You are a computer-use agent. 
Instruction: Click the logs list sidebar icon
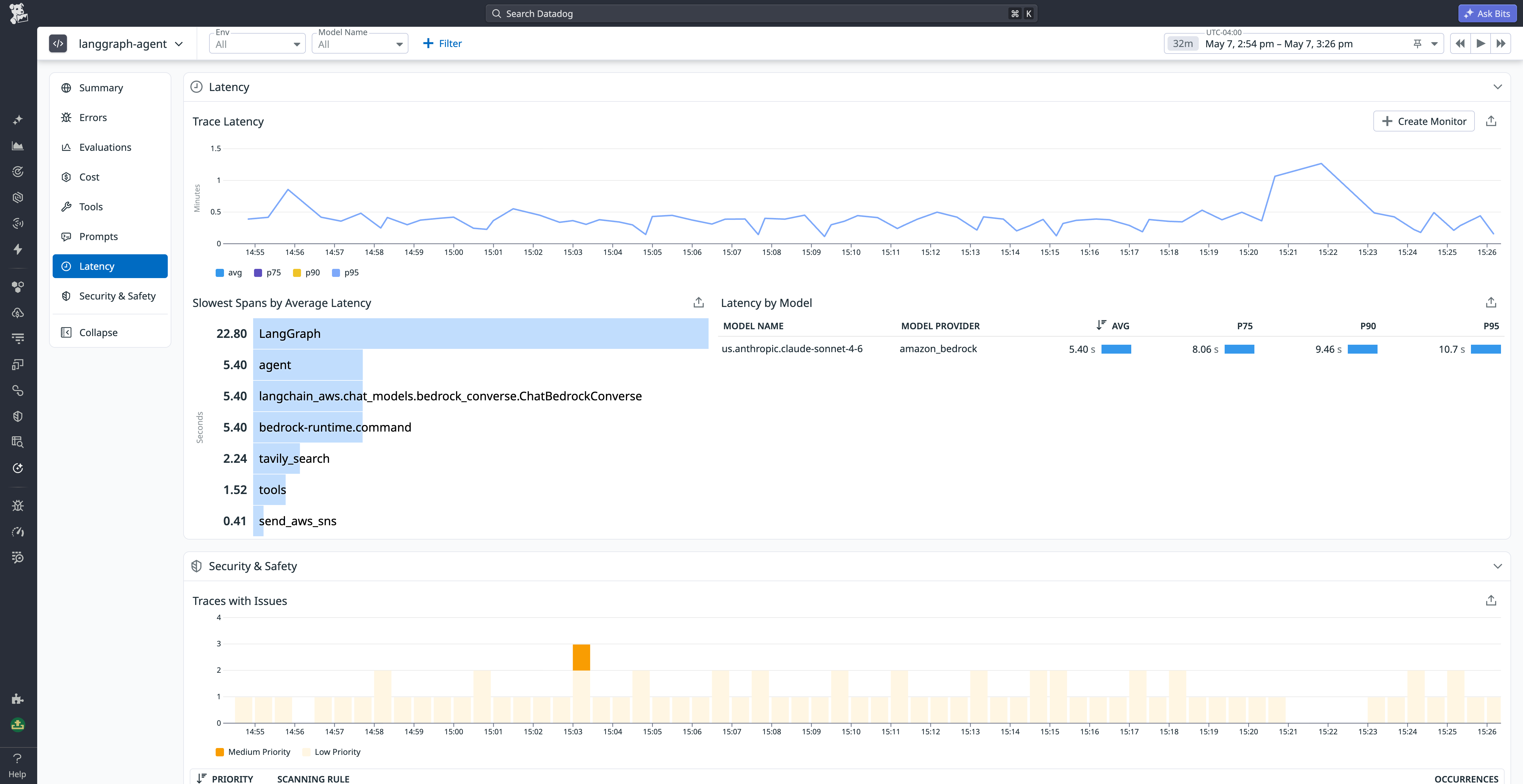pos(18,338)
